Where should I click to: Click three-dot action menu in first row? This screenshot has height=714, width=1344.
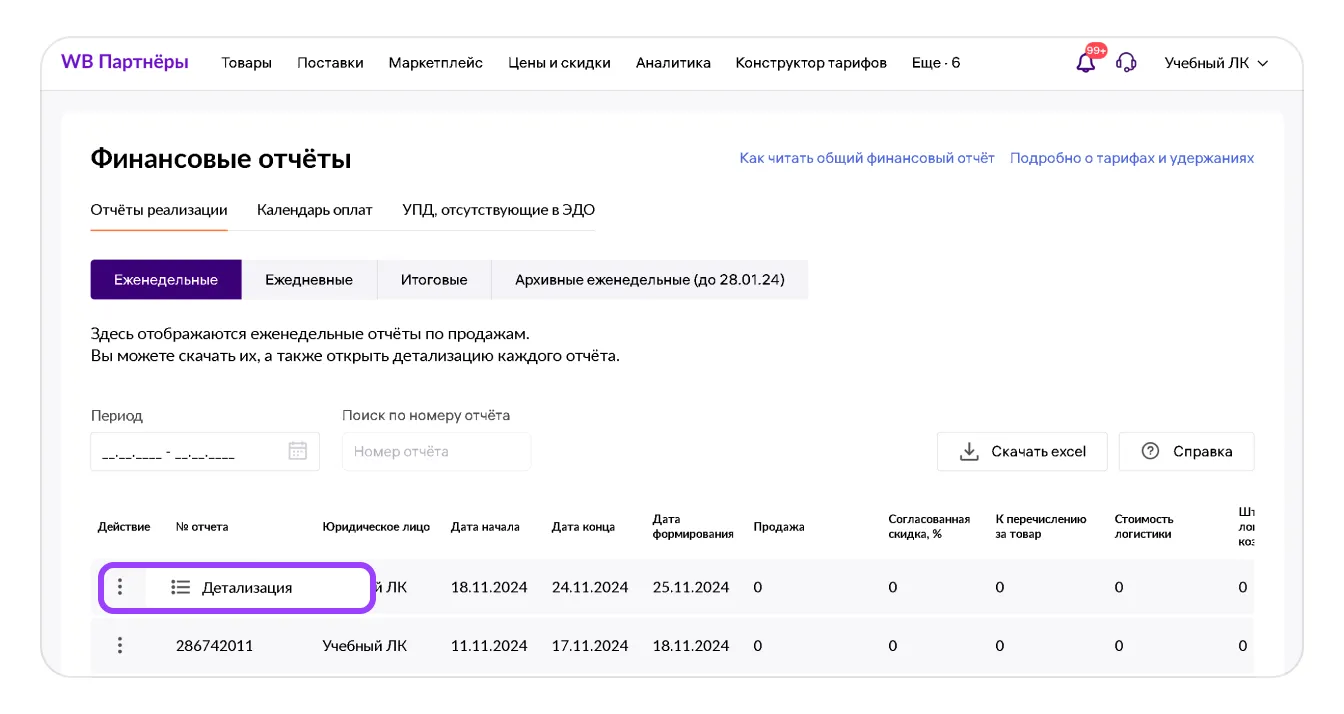120,587
